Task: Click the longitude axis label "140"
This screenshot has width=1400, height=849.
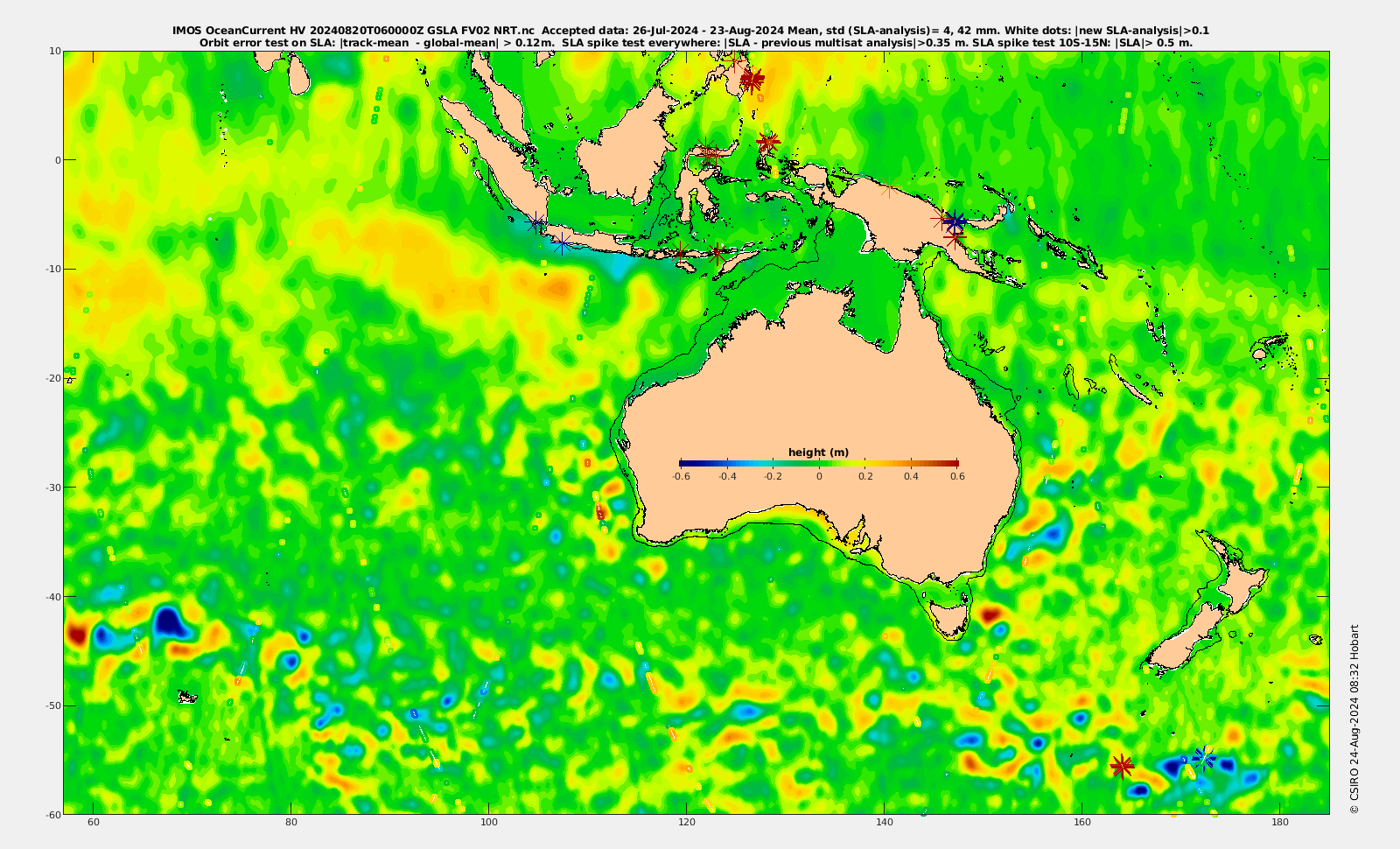Action: (885, 823)
